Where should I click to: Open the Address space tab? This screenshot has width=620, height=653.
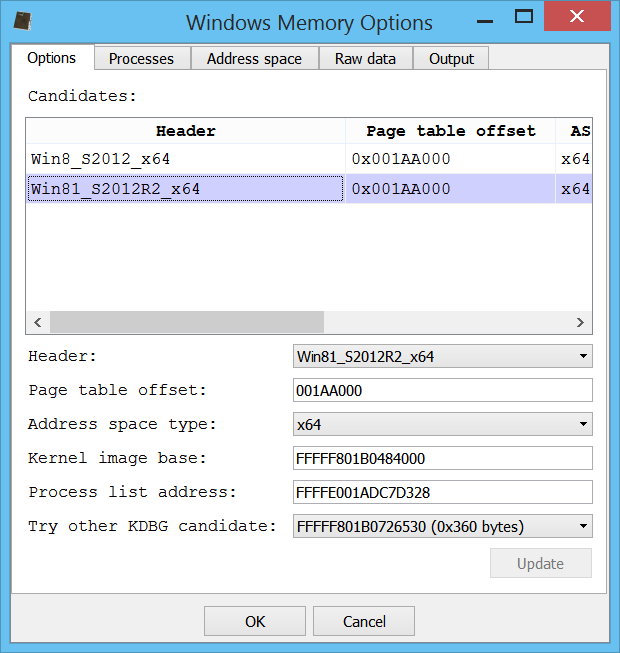(x=254, y=58)
